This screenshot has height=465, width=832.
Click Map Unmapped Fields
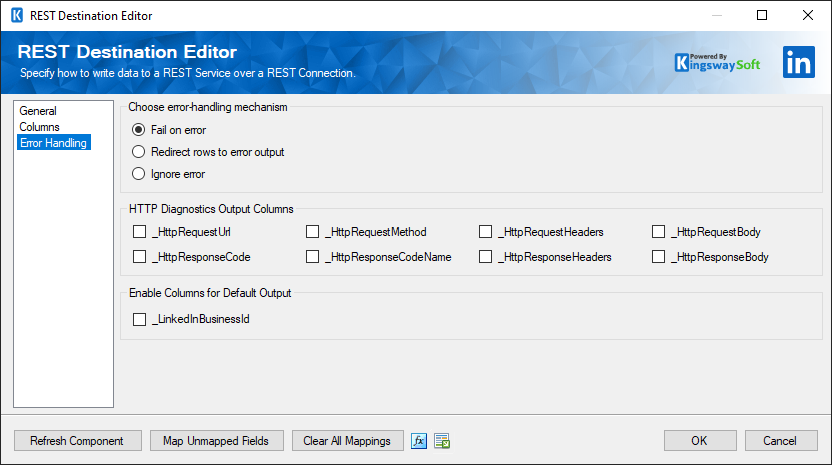coord(216,441)
